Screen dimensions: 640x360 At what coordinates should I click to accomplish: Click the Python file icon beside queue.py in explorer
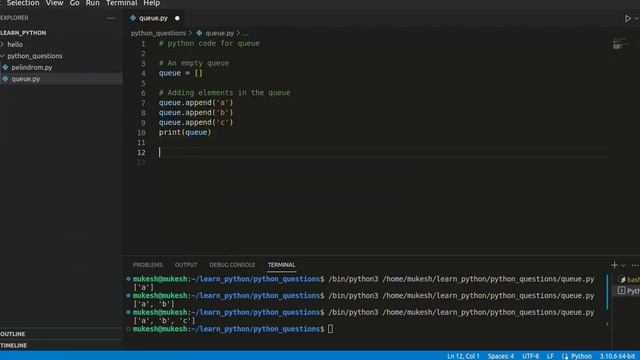[x=5, y=79]
